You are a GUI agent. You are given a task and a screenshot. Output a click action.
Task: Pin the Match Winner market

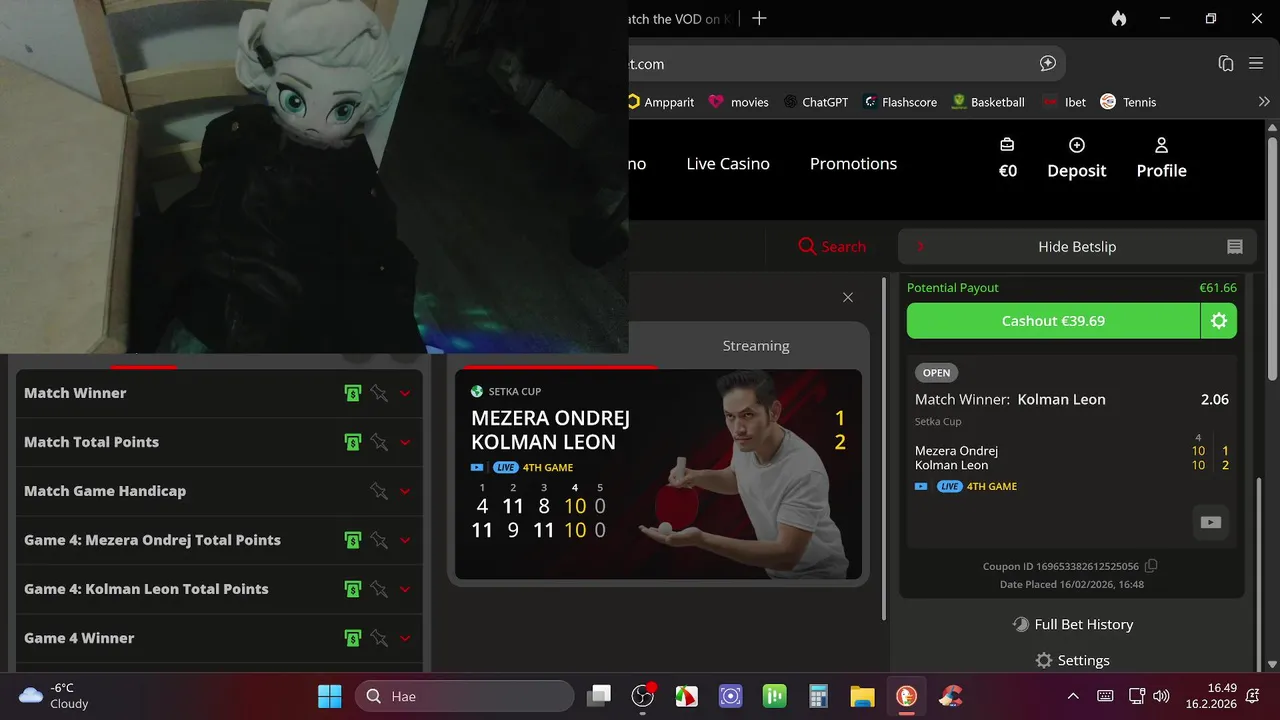point(379,393)
